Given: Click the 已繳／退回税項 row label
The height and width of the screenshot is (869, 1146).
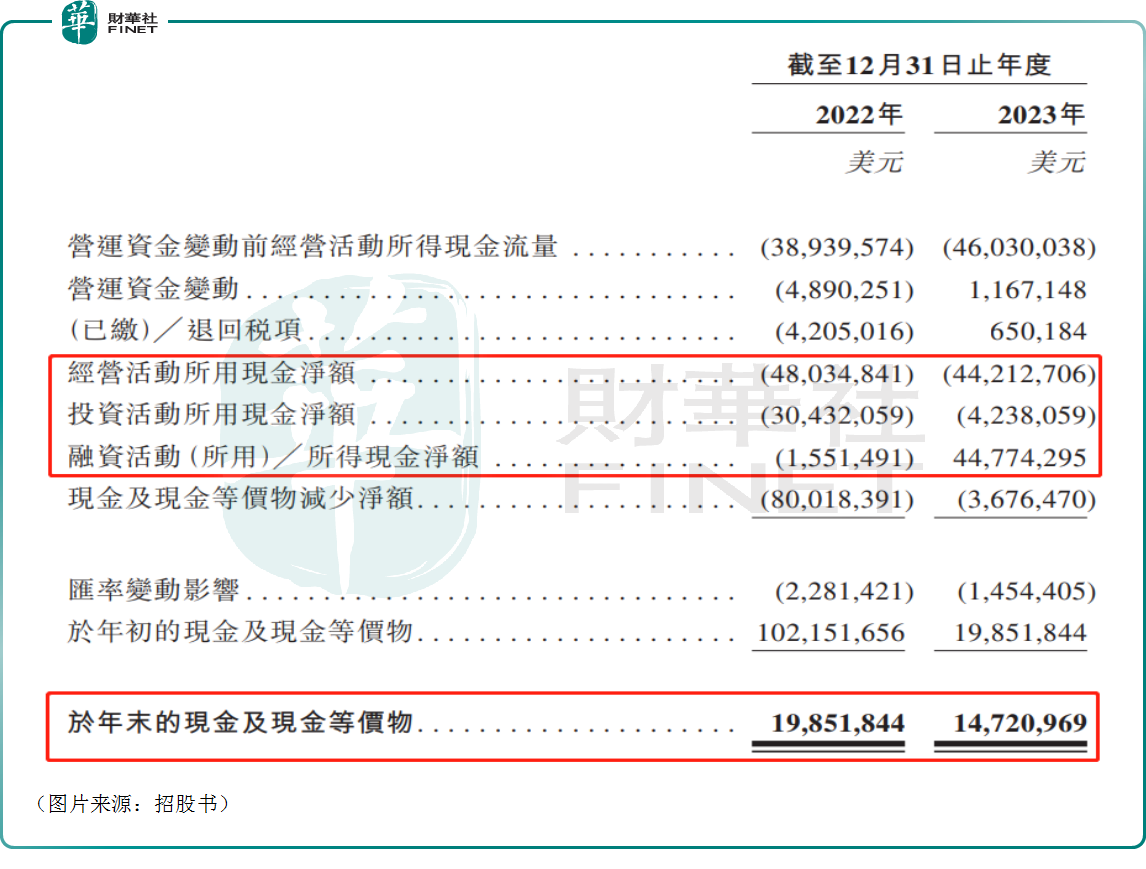Looking at the screenshot, I should click(x=184, y=330).
